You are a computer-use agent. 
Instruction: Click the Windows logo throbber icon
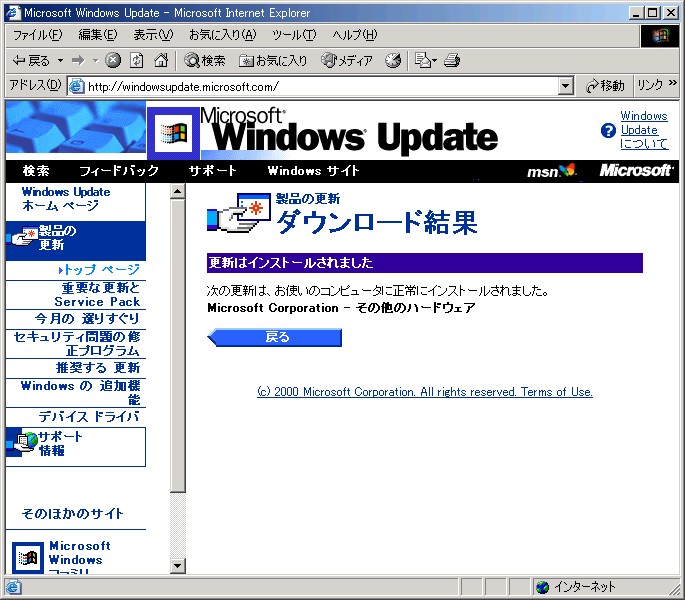pyautogui.click(x=660, y=35)
